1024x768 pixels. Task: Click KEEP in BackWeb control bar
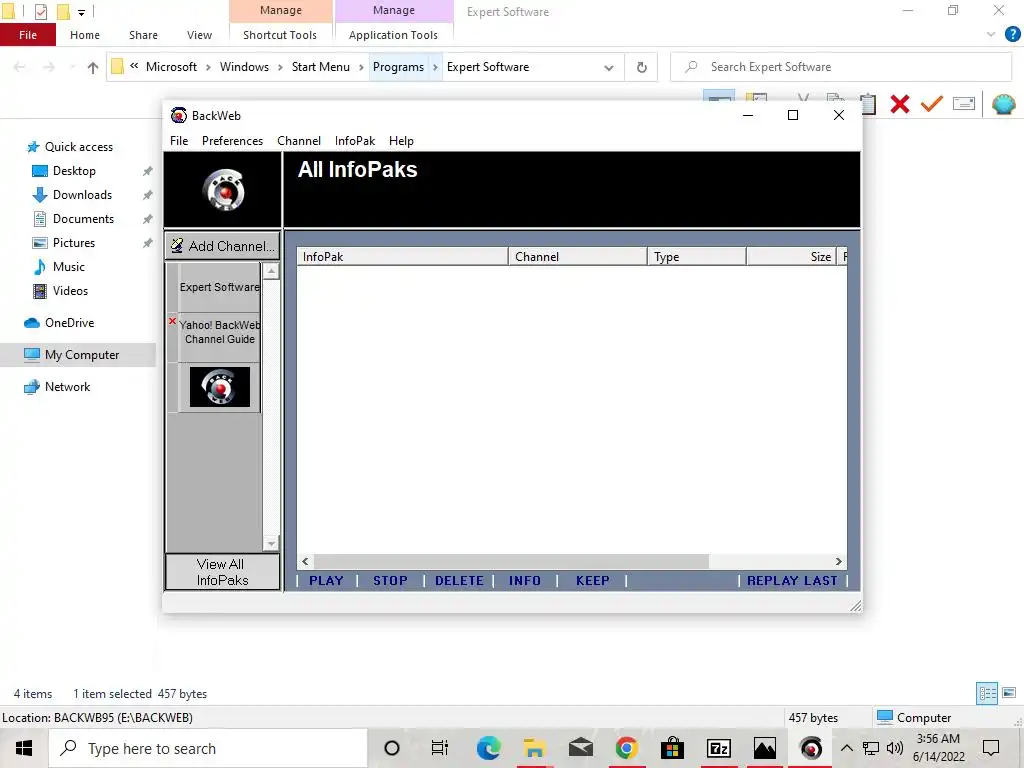point(592,581)
